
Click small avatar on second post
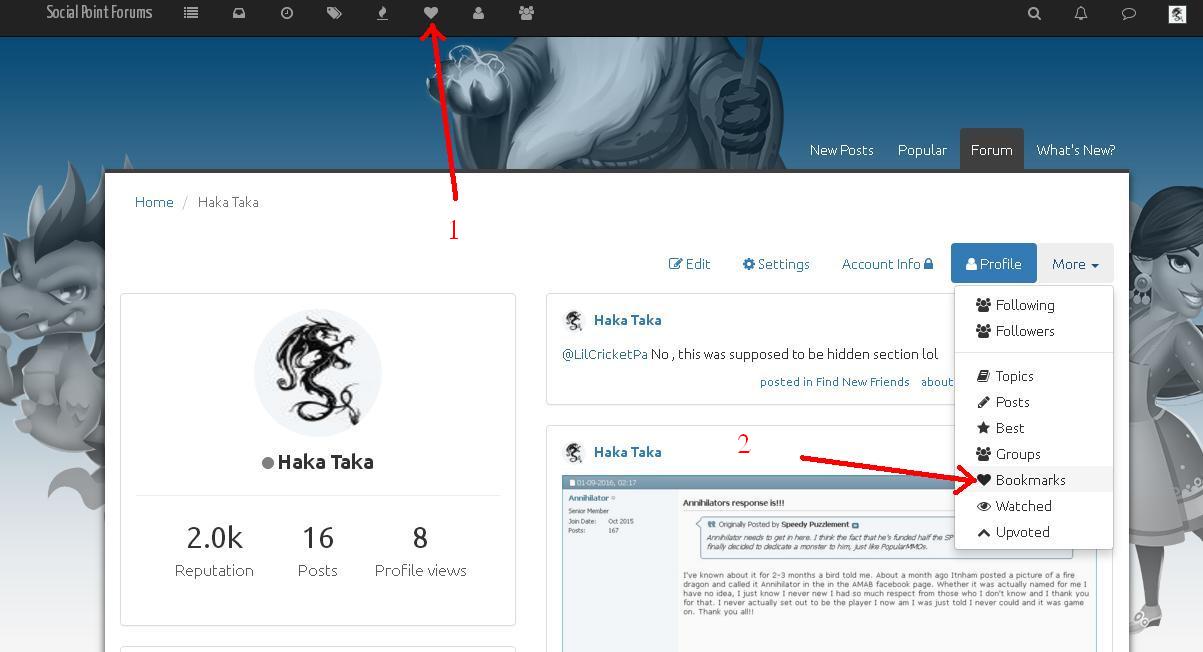point(574,452)
